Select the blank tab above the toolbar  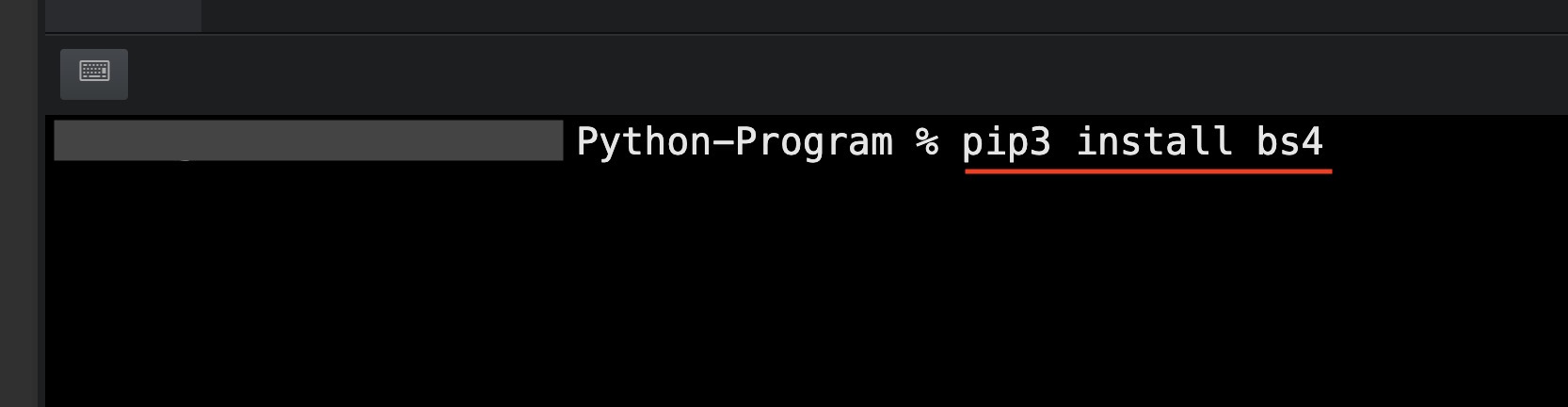[x=122, y=15]
